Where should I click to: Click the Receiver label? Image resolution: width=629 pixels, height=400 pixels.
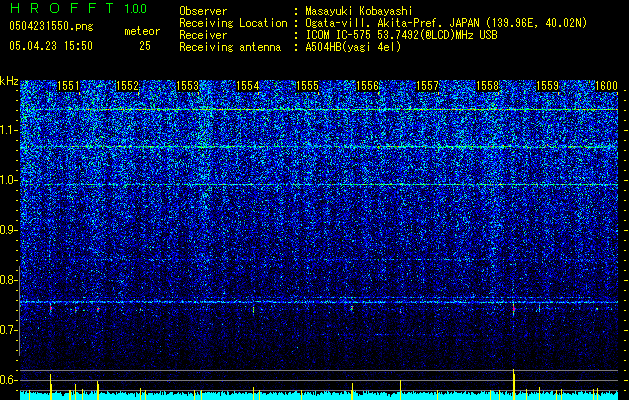203,35
